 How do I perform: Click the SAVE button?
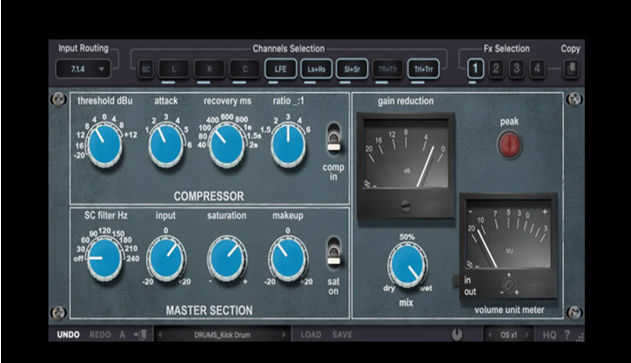click(342, 335)
